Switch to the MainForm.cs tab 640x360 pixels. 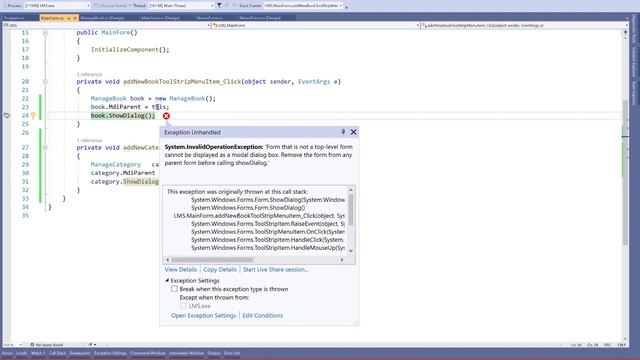point(52,18)
